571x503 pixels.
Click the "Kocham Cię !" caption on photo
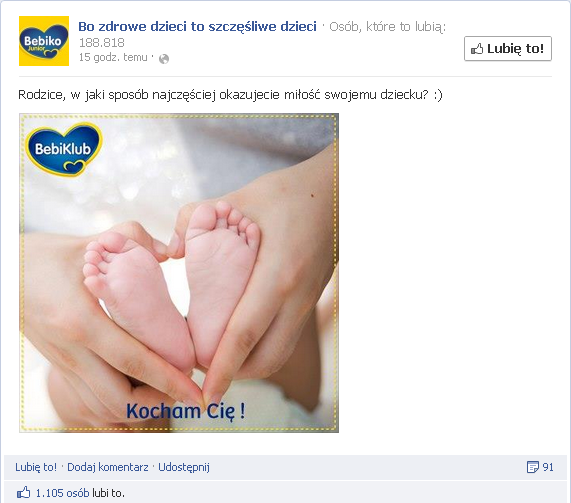186,411
